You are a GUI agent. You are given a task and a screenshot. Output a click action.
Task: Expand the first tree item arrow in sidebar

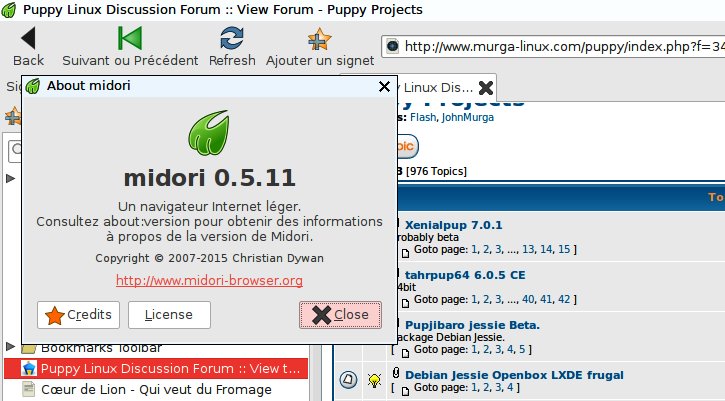[x=10, y=178]
